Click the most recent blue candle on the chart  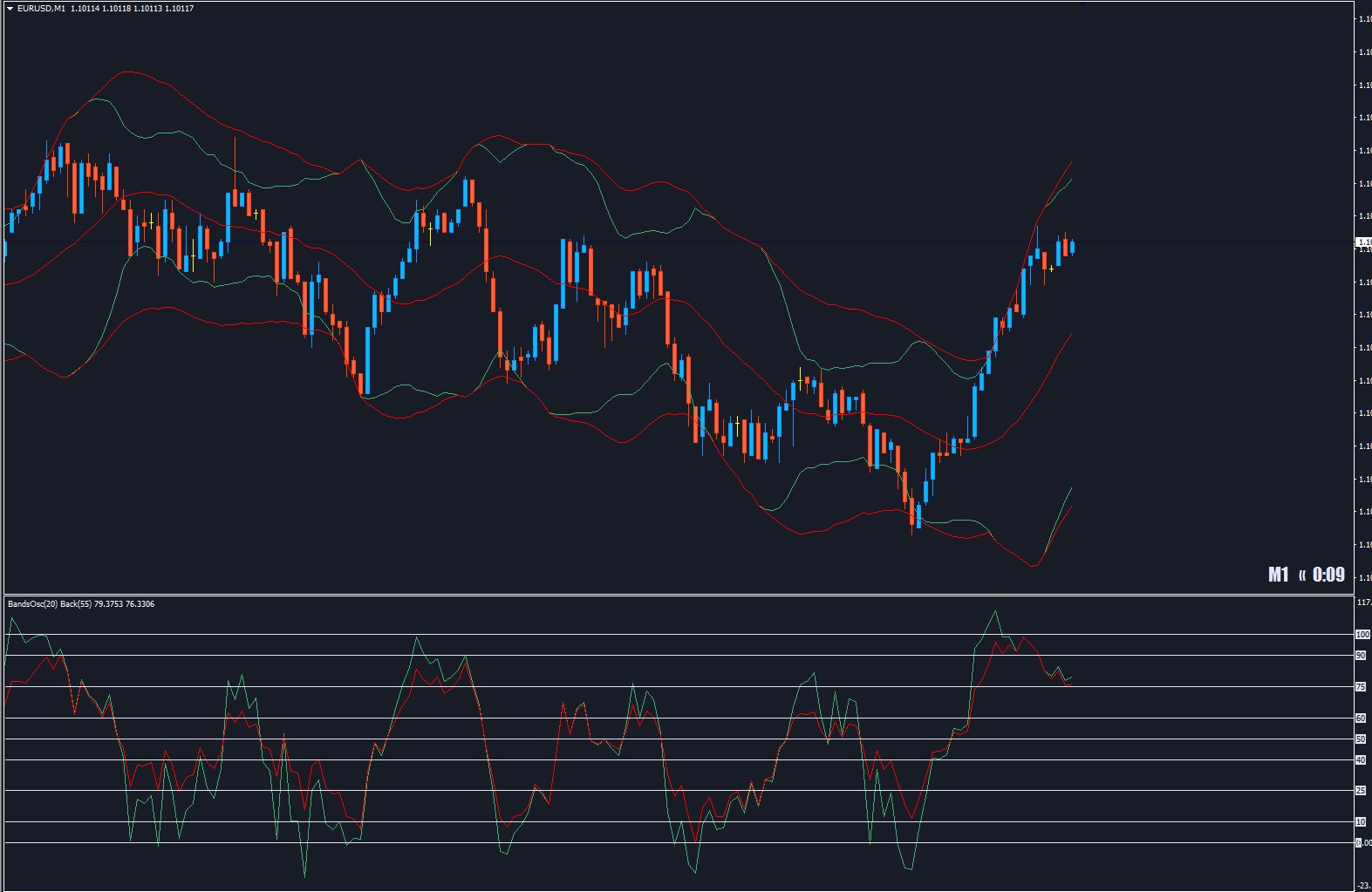tap(1072, 248)
